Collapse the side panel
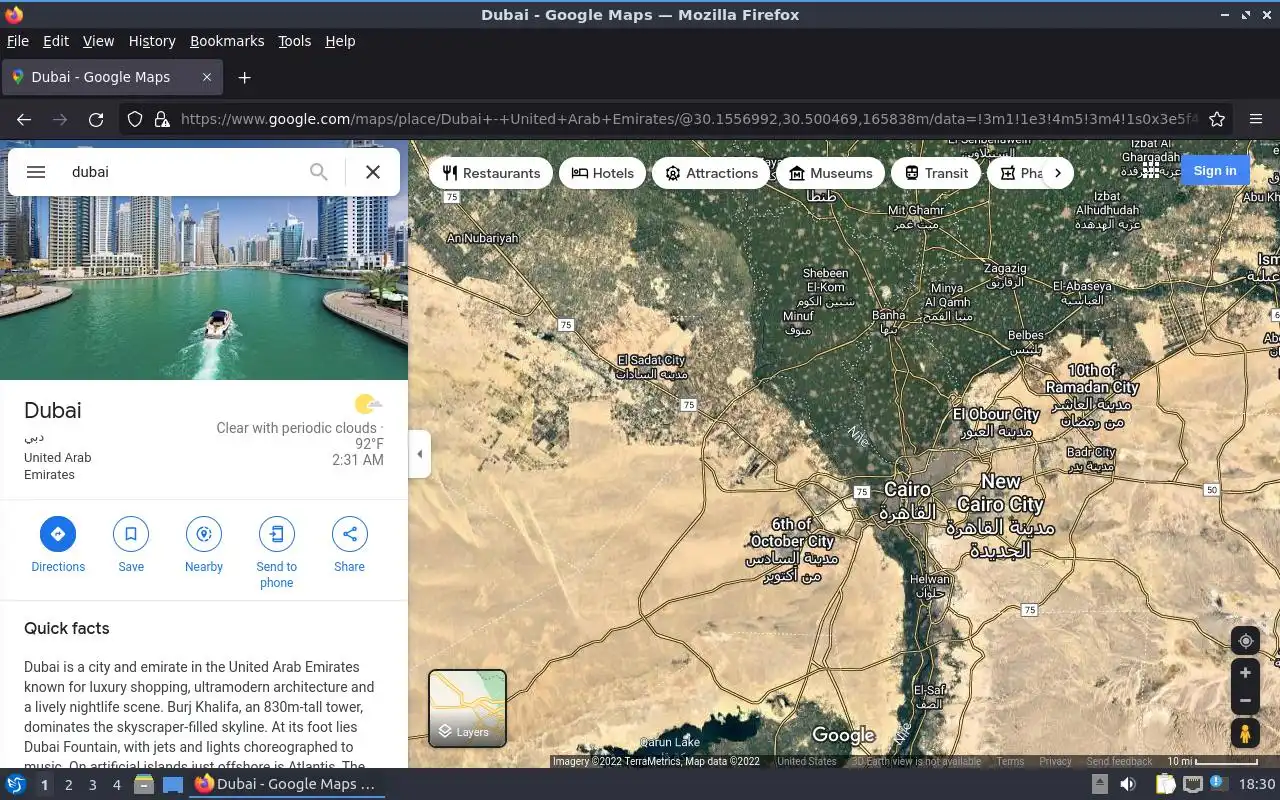1280x800 pixels. 420,454
